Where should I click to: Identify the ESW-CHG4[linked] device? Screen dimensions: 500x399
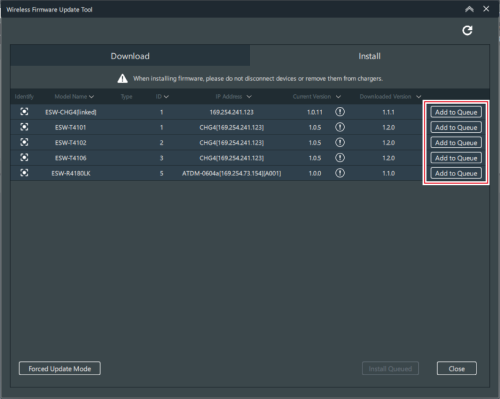24,112
